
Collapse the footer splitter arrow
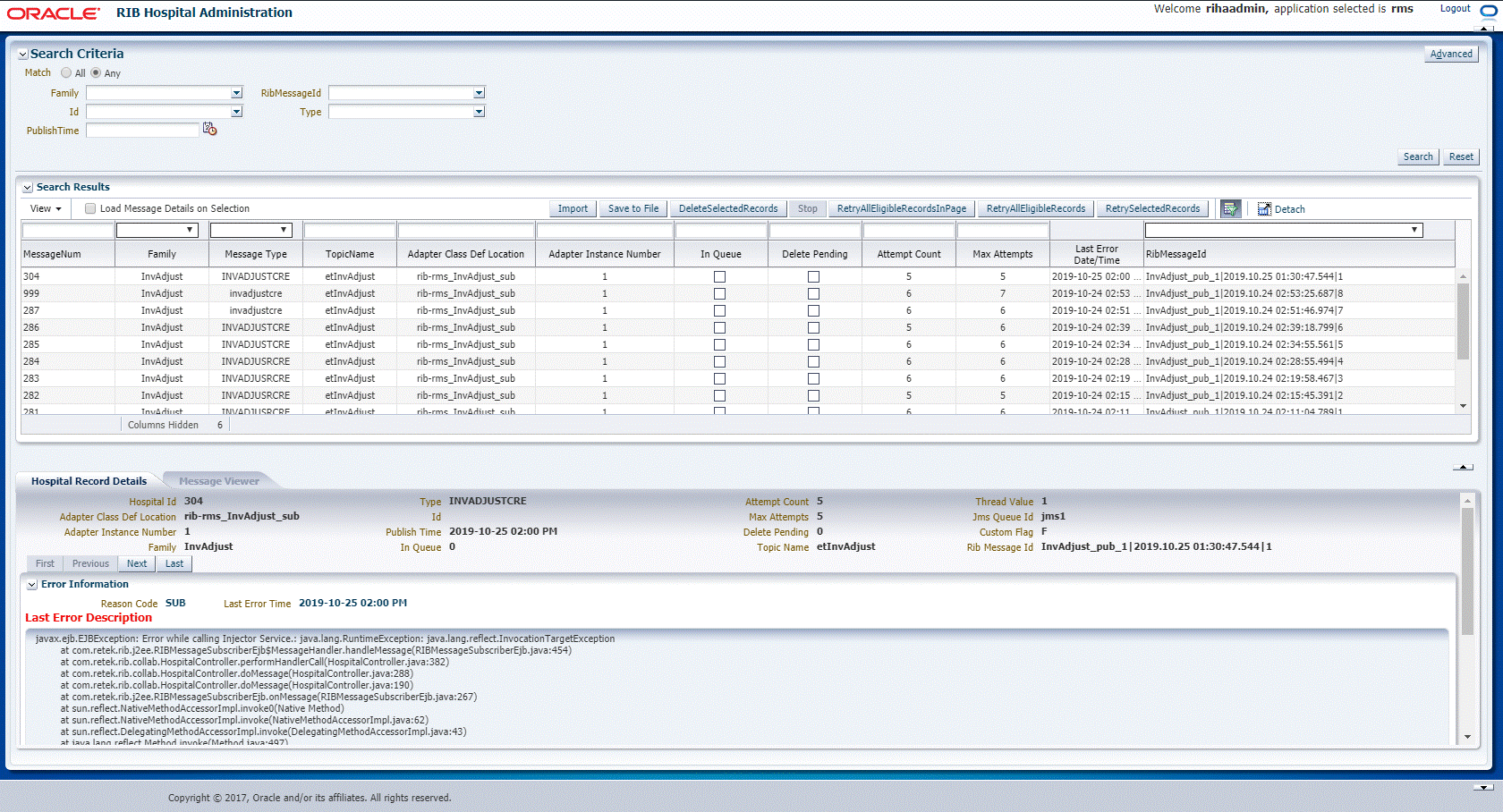click(1483, 788)
